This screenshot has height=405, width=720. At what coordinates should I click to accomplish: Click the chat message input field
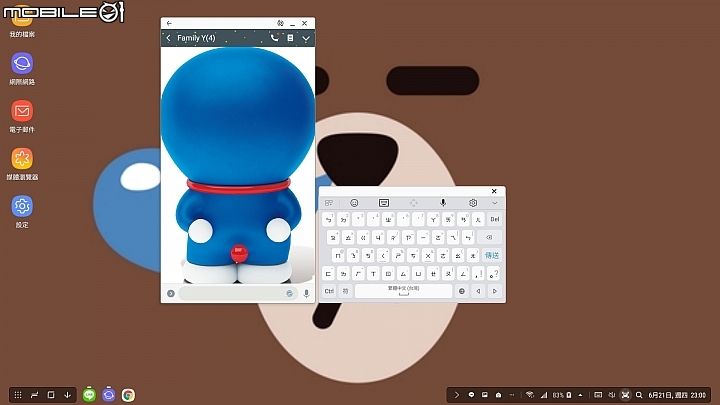(238, 293)
